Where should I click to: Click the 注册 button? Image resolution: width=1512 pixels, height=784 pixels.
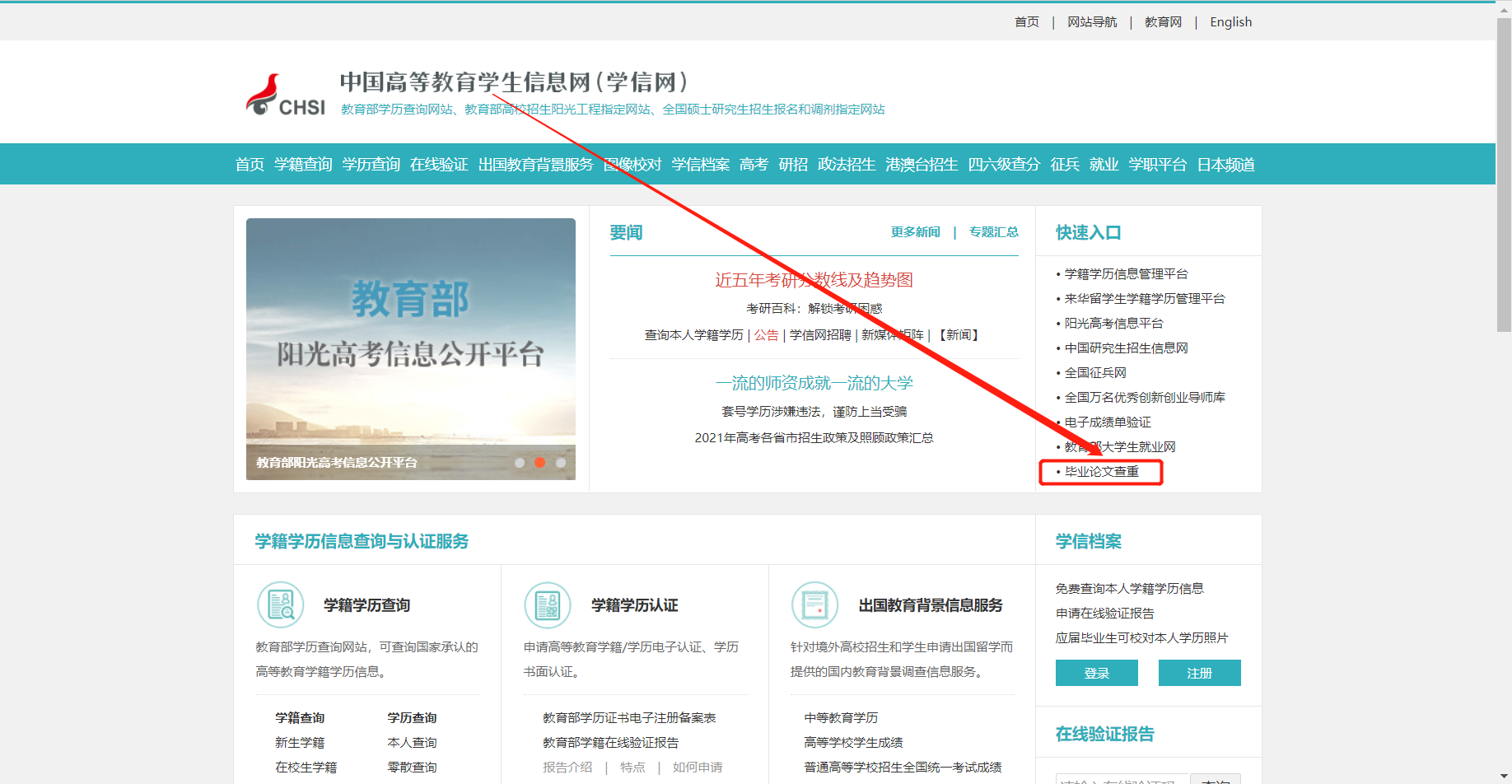tap(1200, 673)
